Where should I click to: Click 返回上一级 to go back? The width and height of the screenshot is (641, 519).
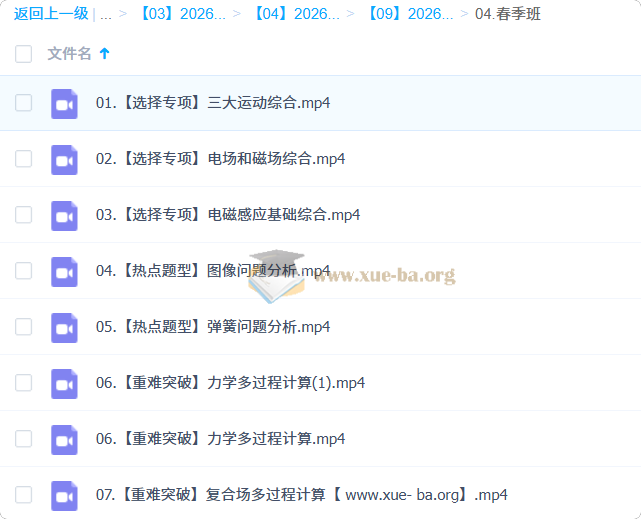50,14
